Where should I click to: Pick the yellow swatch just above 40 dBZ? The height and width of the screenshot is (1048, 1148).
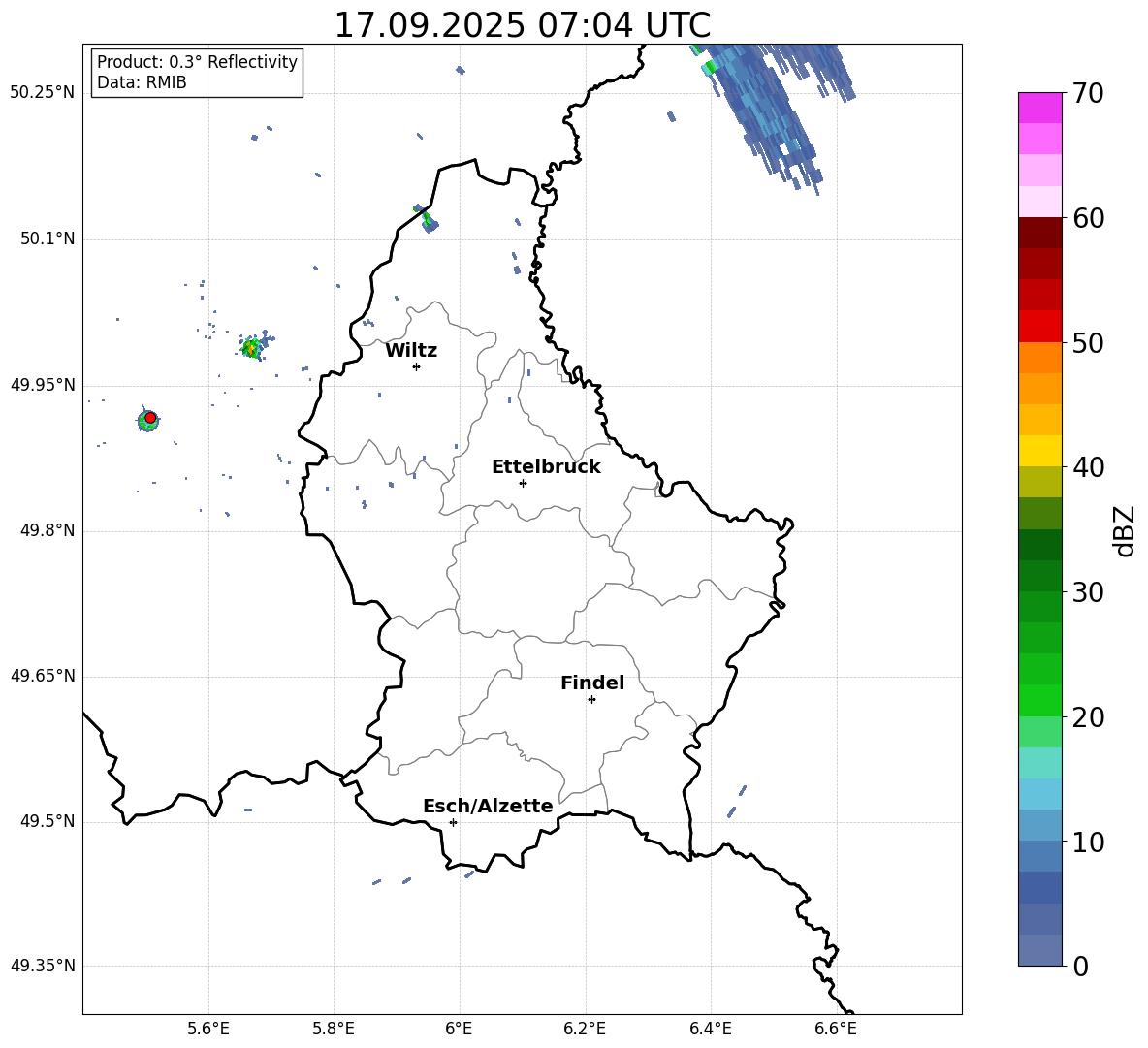[1040, 451]
